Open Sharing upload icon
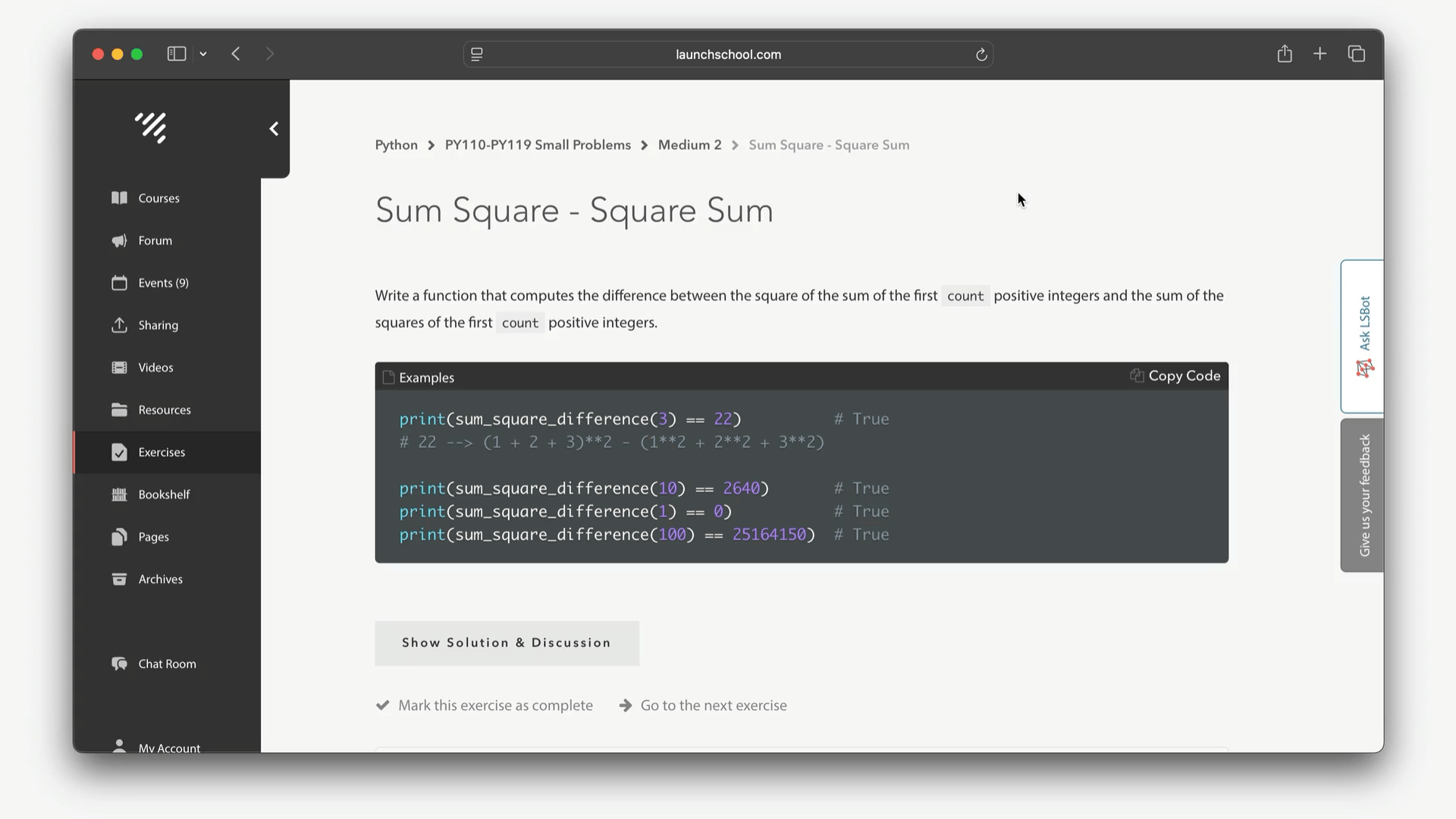The height and width of the screenshot is (819, 1456). point(119,325)
